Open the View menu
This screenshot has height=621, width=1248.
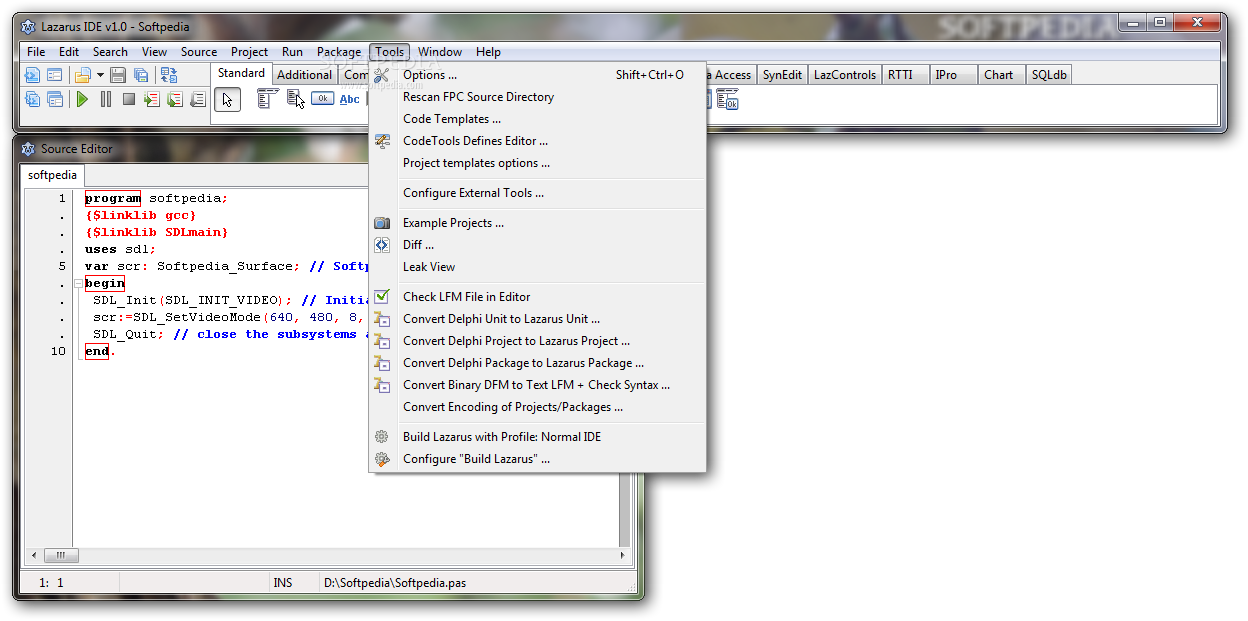pyautogui.click(x=154, y=52)
